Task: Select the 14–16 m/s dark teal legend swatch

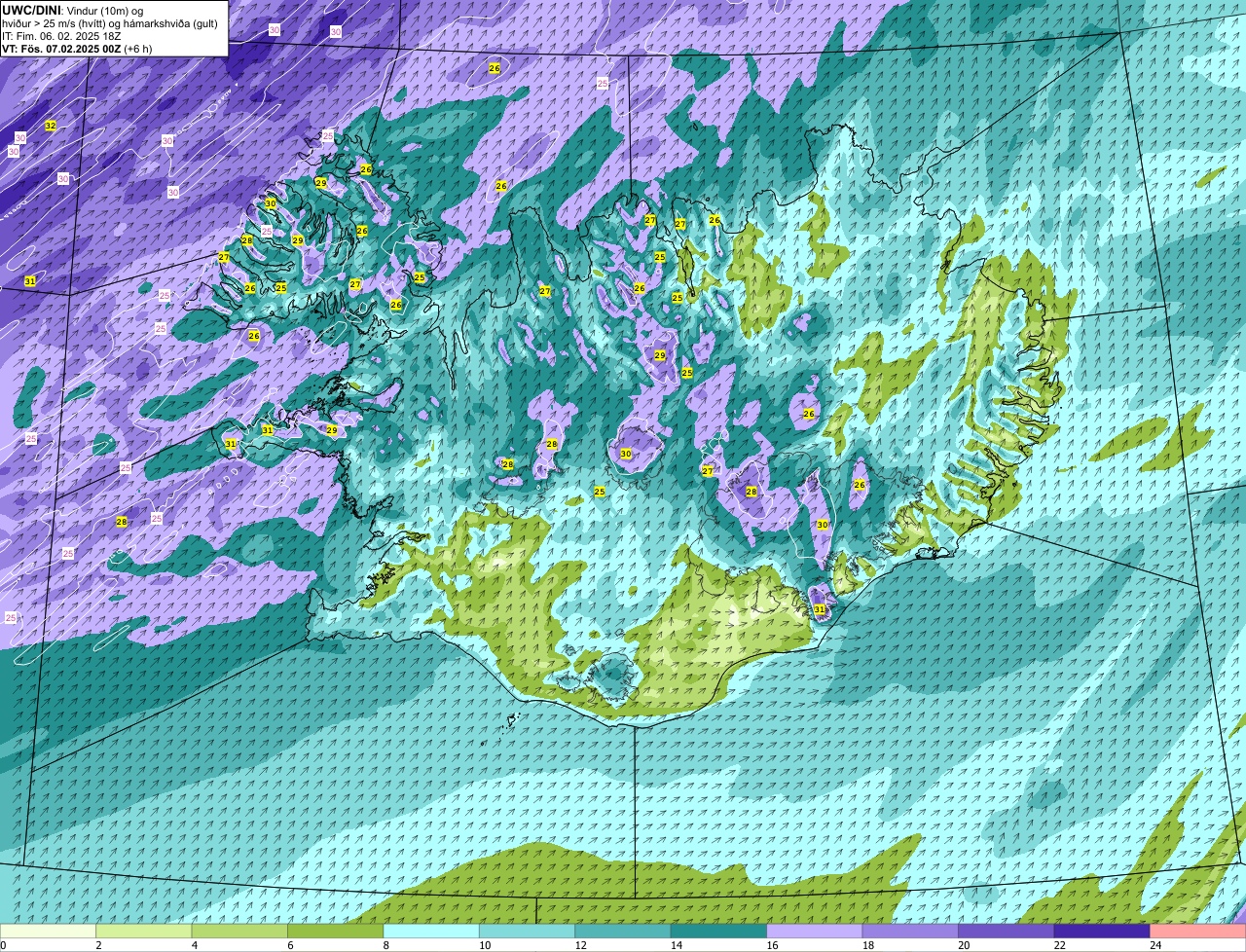Action: [x=719, y=931]
